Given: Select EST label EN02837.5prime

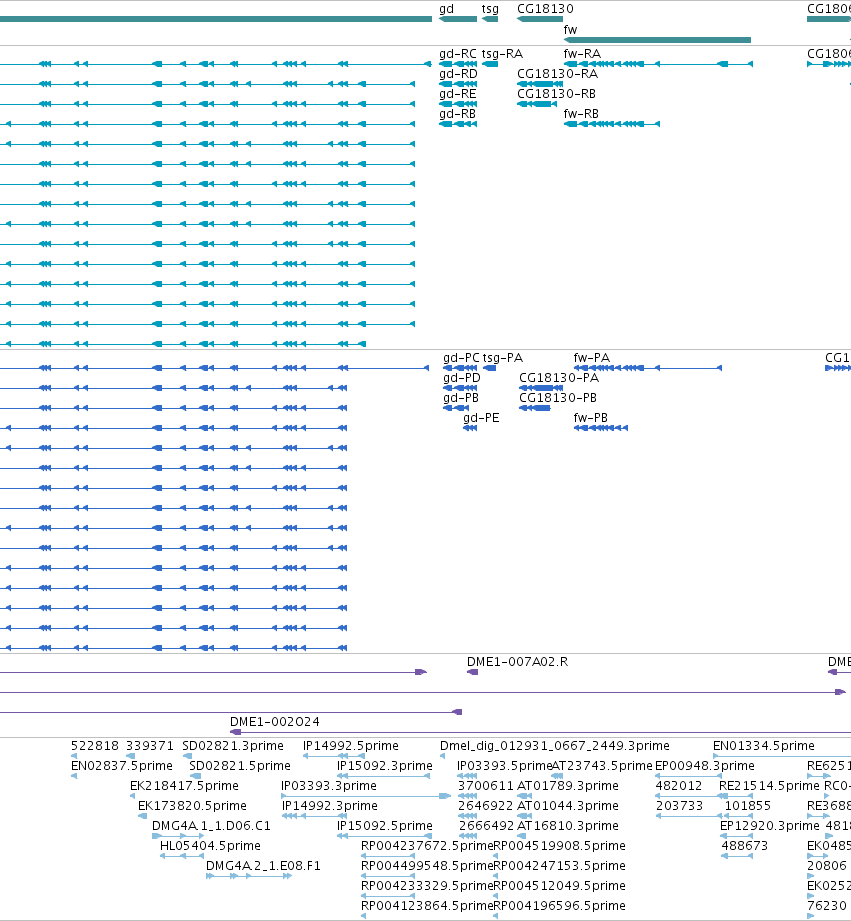Looking at the screenshot, I should coord(122,766).
